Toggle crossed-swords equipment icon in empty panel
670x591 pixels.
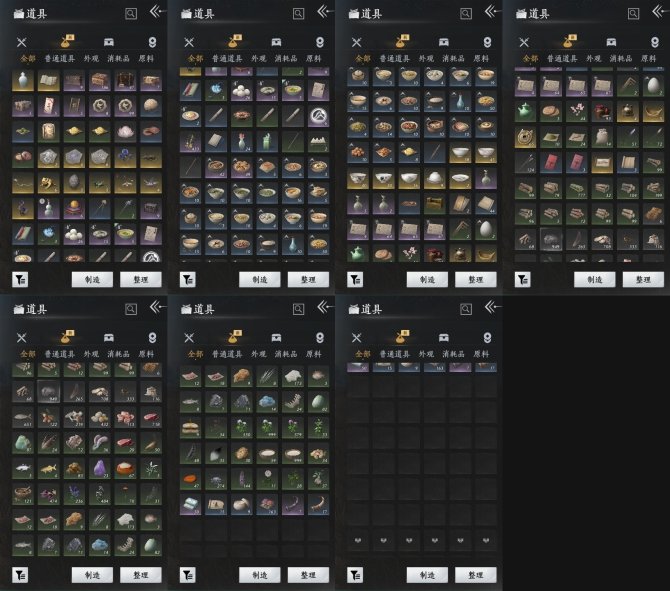pyautogui.click(x=356, y=338)
